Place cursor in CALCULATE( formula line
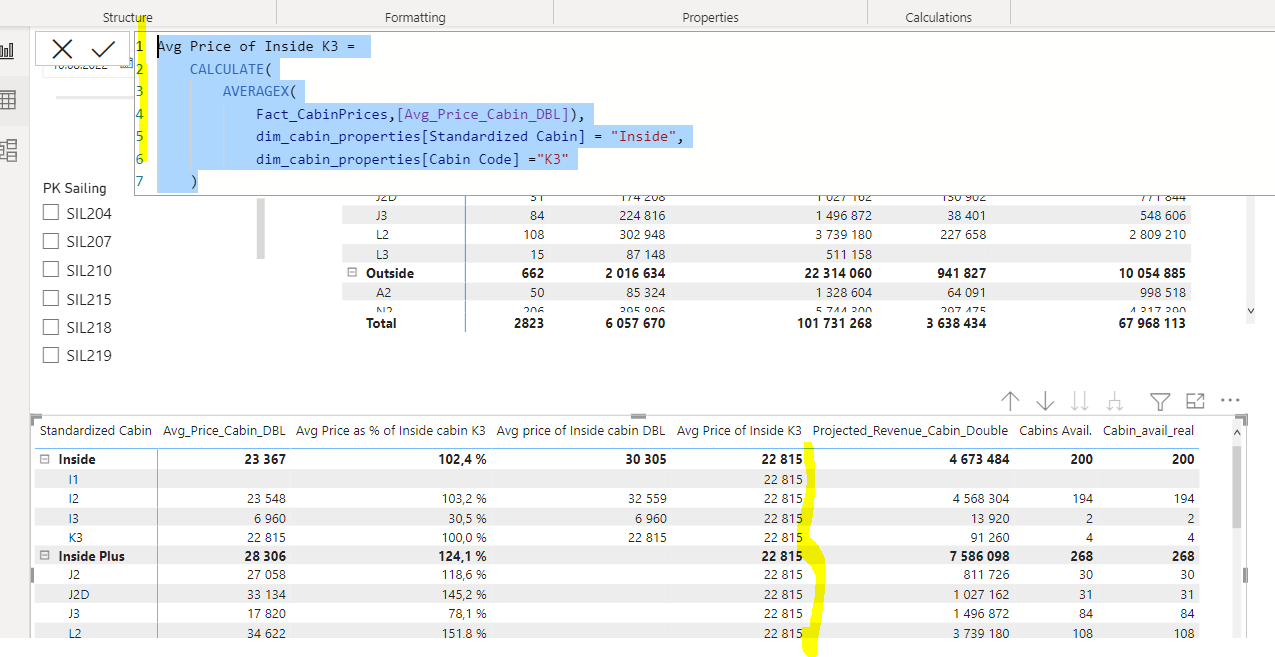Screen dimensions: 1275x657 tap(230, 69)
